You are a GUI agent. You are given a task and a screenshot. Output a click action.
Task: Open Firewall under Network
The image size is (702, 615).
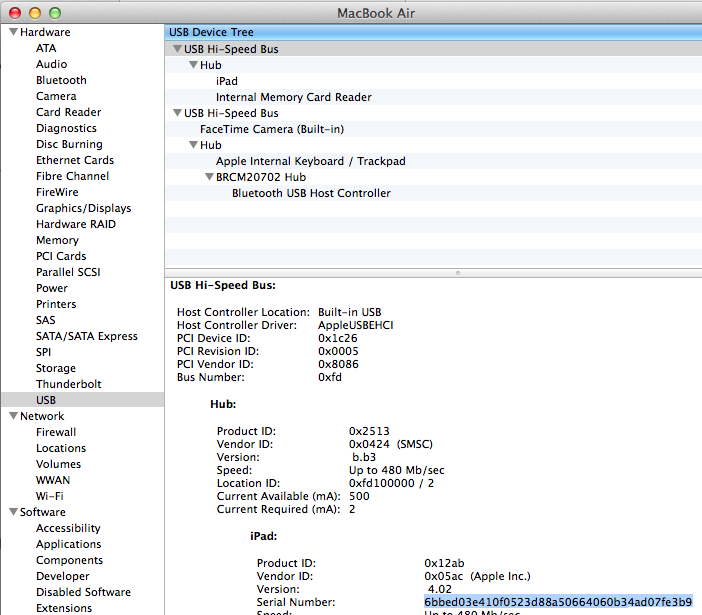point(56,432)
